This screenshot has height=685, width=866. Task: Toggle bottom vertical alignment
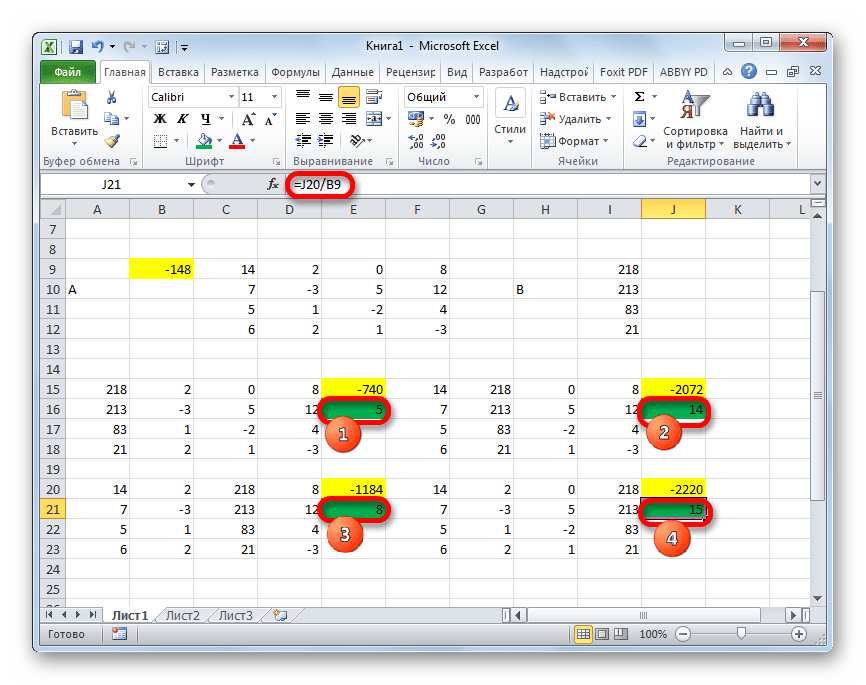click(x=348, y=97)
